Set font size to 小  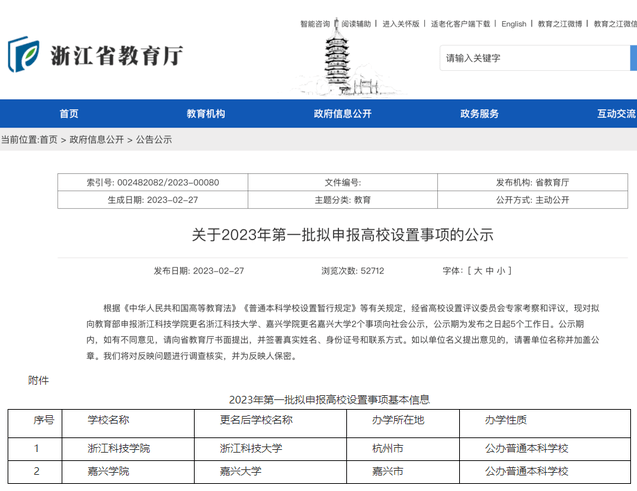pos(502,271)
